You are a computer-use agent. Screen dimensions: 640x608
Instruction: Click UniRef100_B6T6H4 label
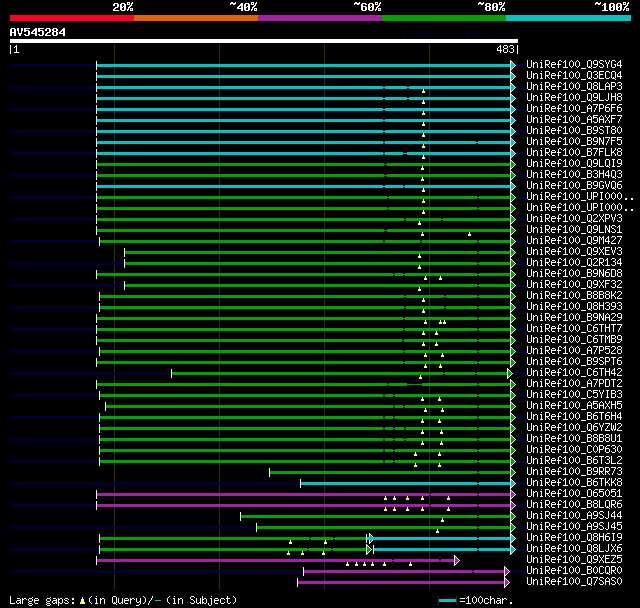(574, 417)
